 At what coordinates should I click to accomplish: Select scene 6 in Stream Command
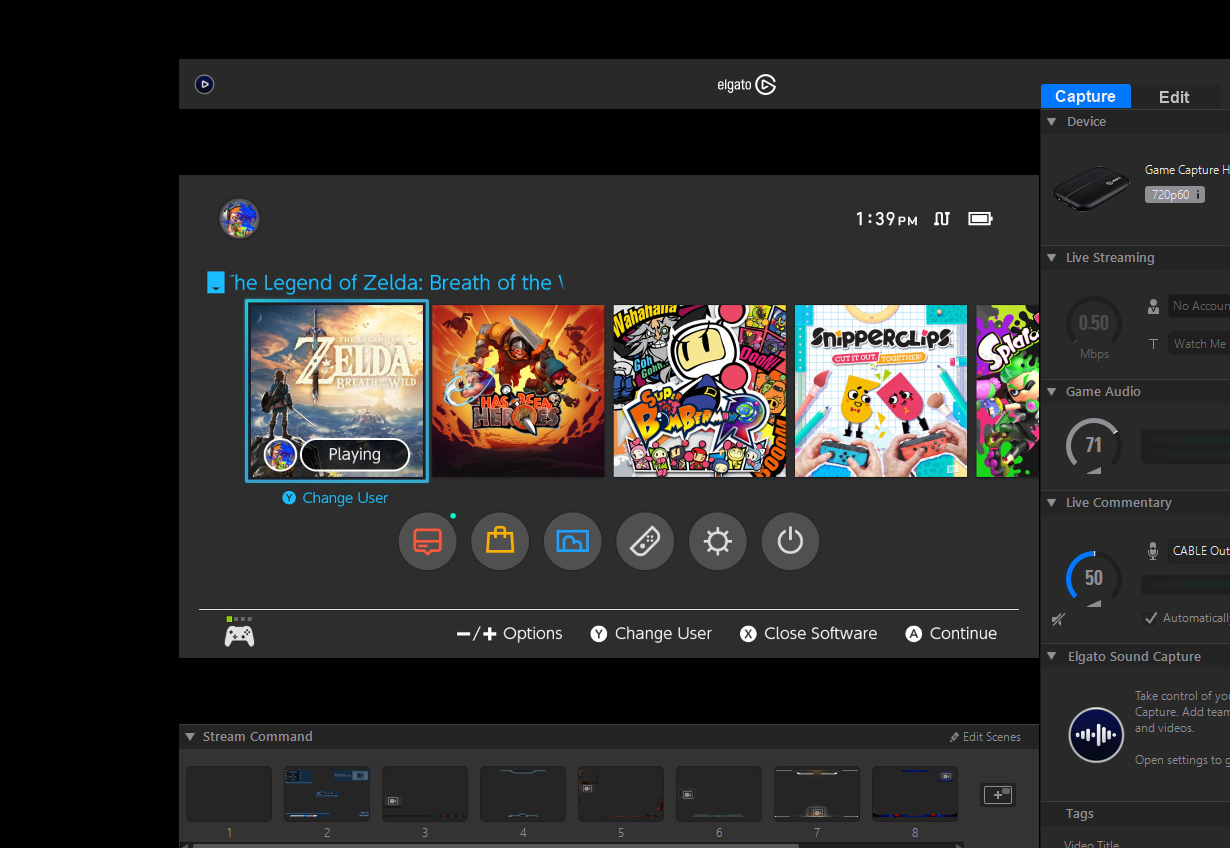click(x=719, y=794)
